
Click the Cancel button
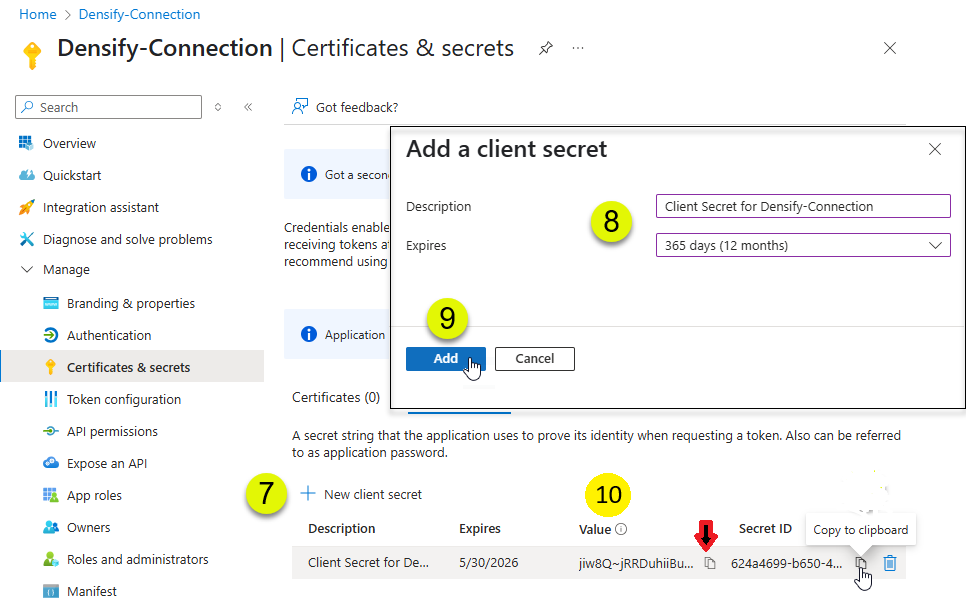(535, 358)
